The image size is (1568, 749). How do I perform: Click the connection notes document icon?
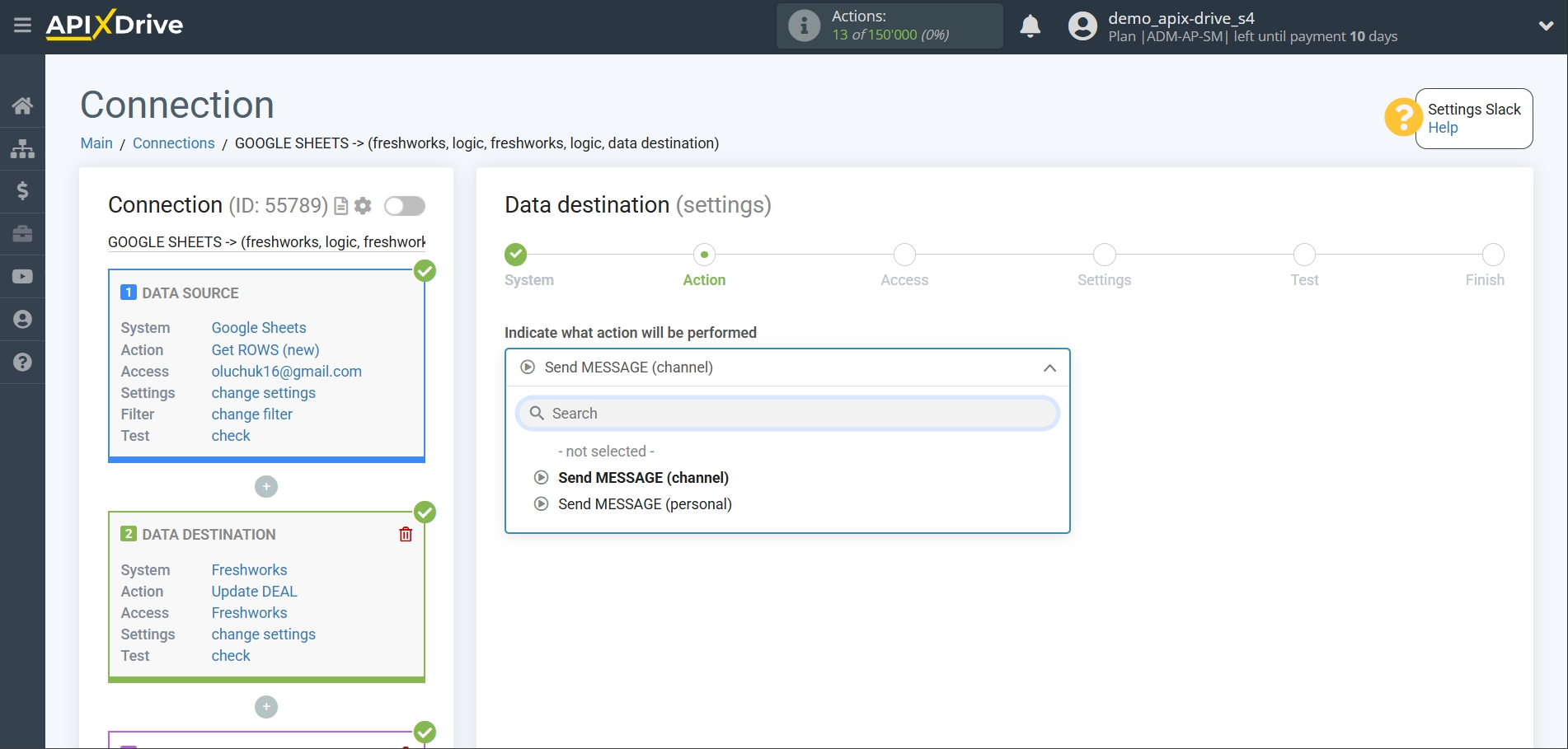pyautogui.click(x=340, y=206)
